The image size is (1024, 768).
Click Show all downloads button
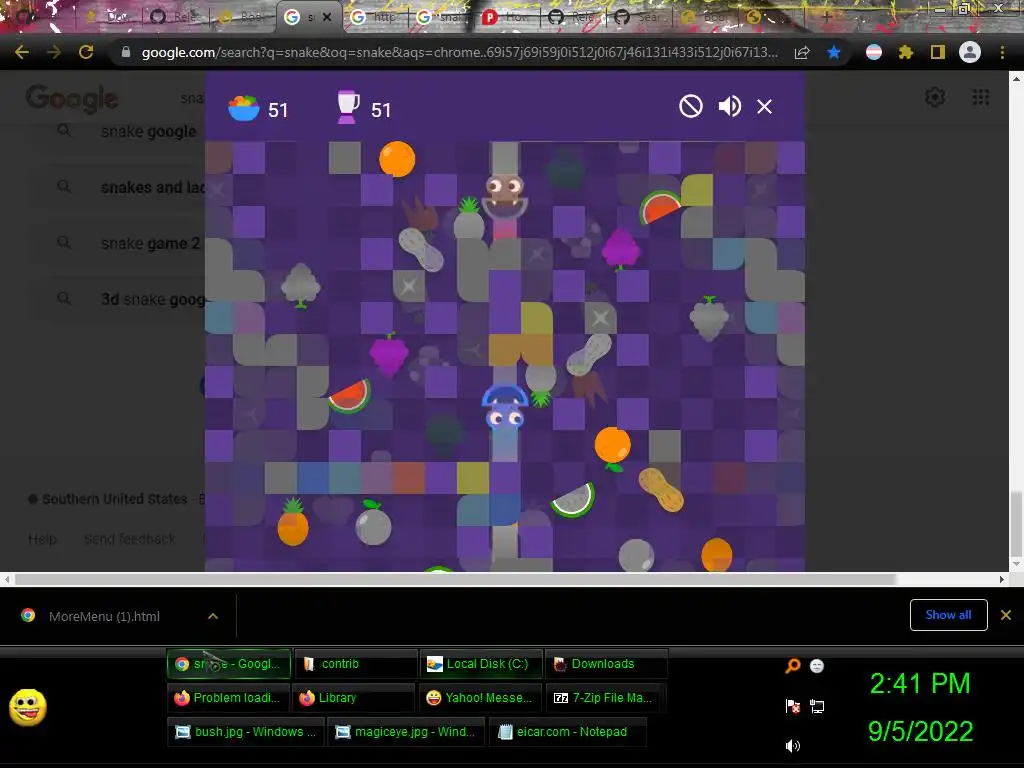948,615
